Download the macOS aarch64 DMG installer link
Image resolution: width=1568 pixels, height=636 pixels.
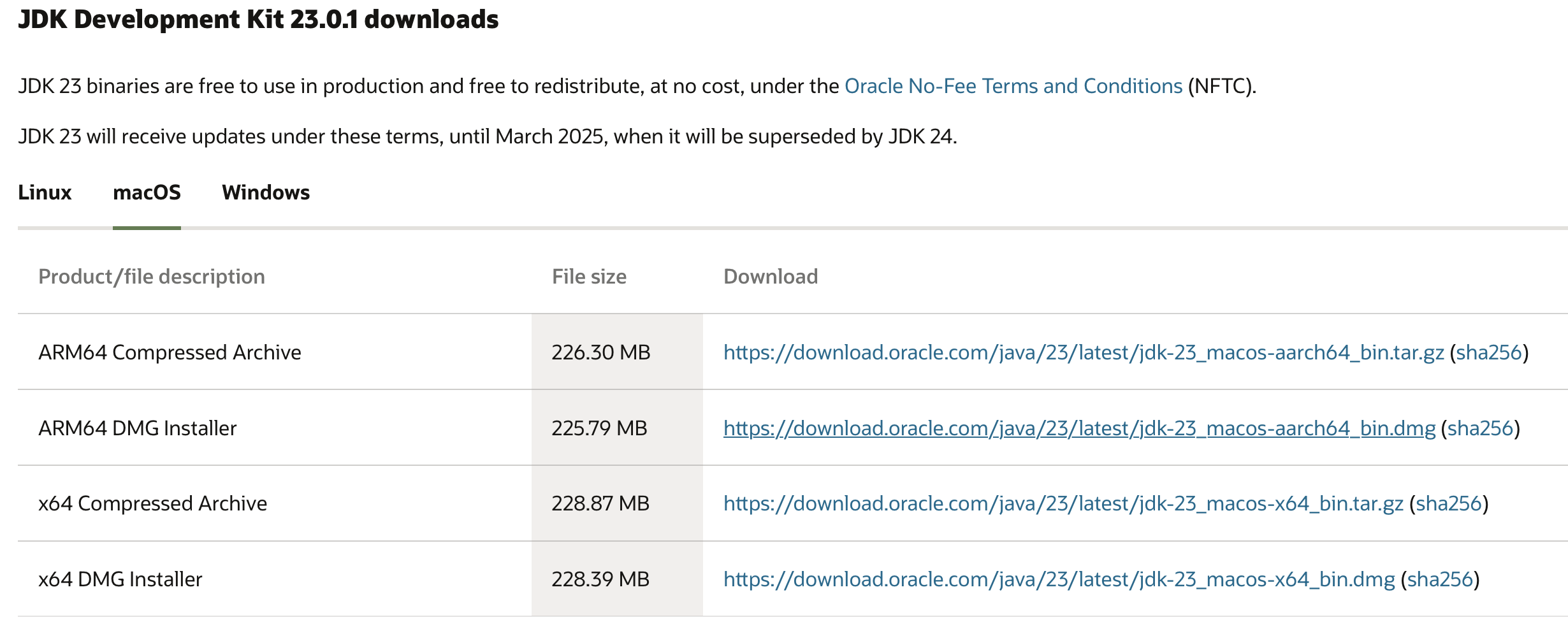point(1079,428)
